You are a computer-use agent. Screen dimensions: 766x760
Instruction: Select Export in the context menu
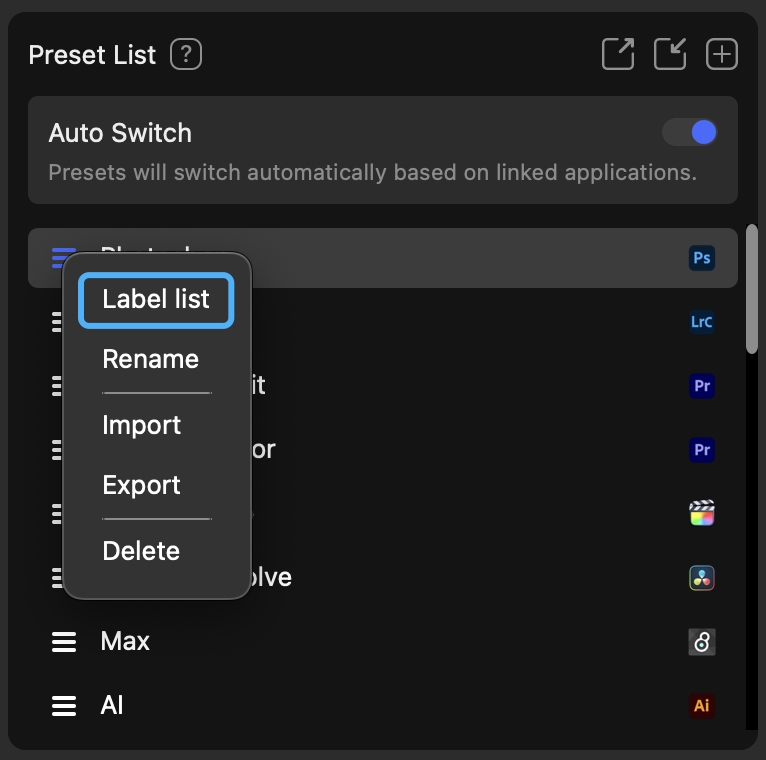142,486
